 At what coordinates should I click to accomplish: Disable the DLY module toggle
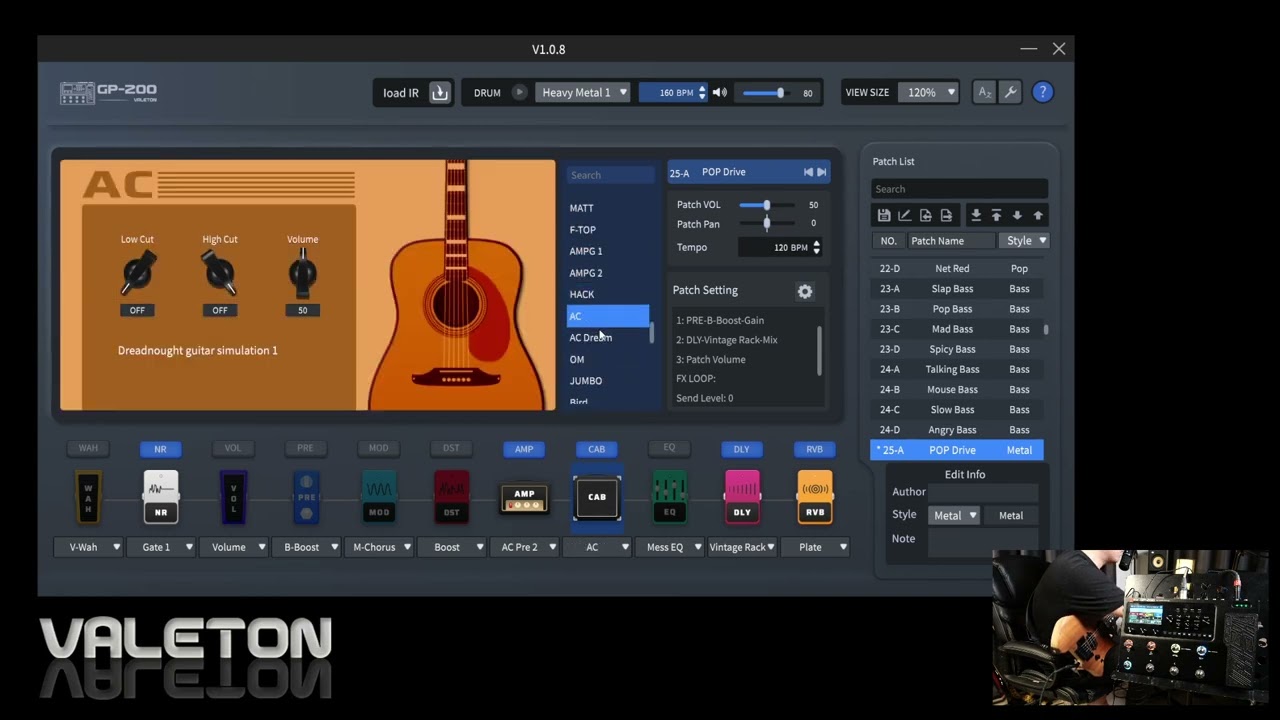(x=741, y=449)
